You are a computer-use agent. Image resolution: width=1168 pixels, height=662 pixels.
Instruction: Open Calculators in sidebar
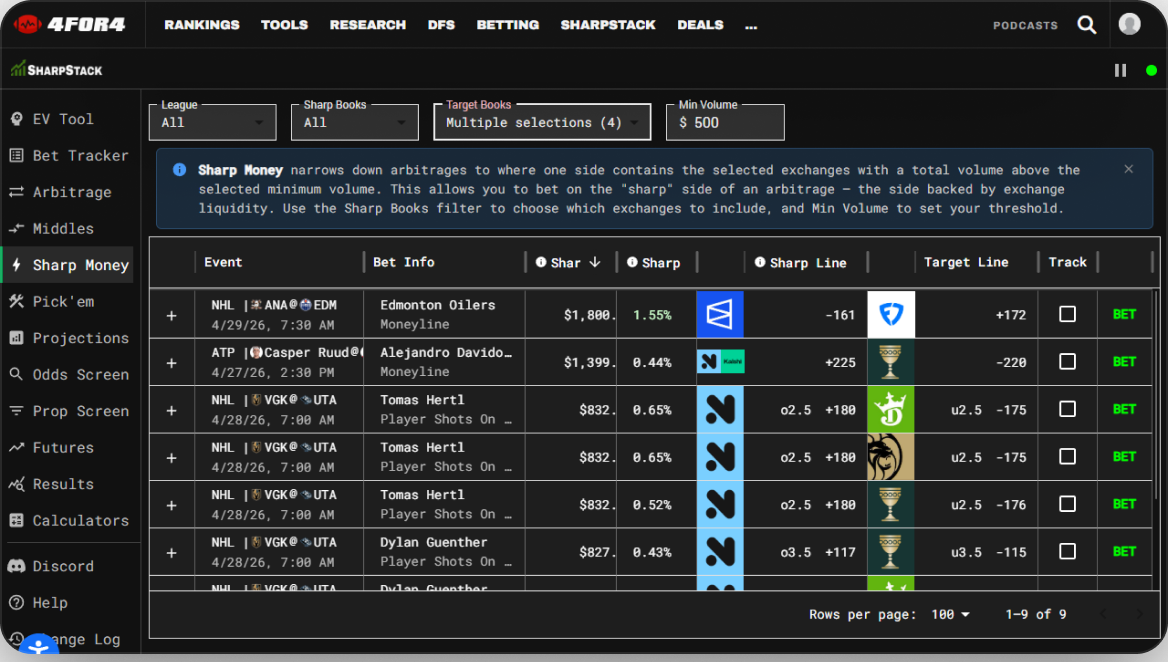tap(70, 521)
